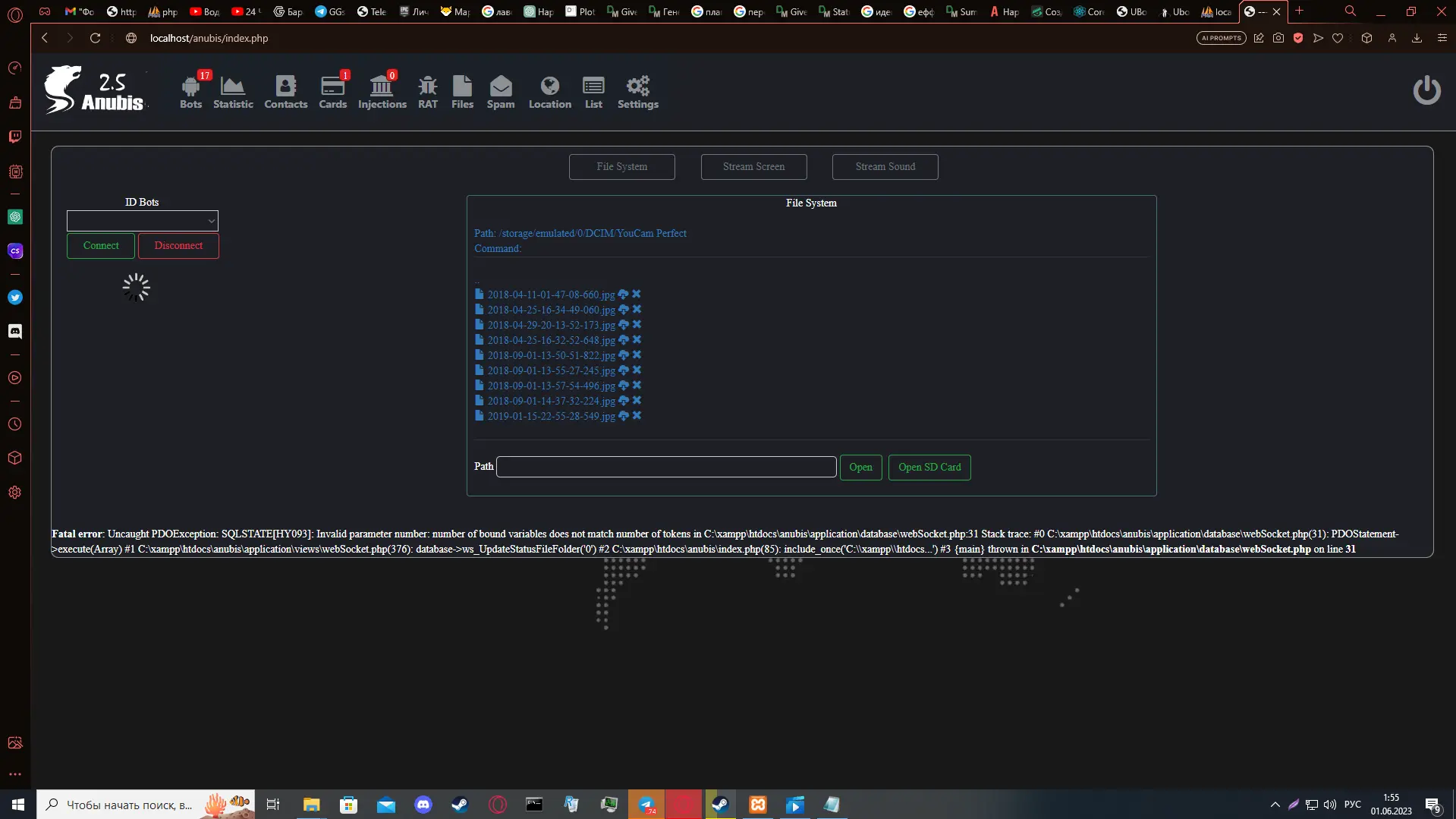Open file 2018-04-25-16-32-52-648.jpg link
Screen dimensions: 1456x819
click(x=551, y=340)
